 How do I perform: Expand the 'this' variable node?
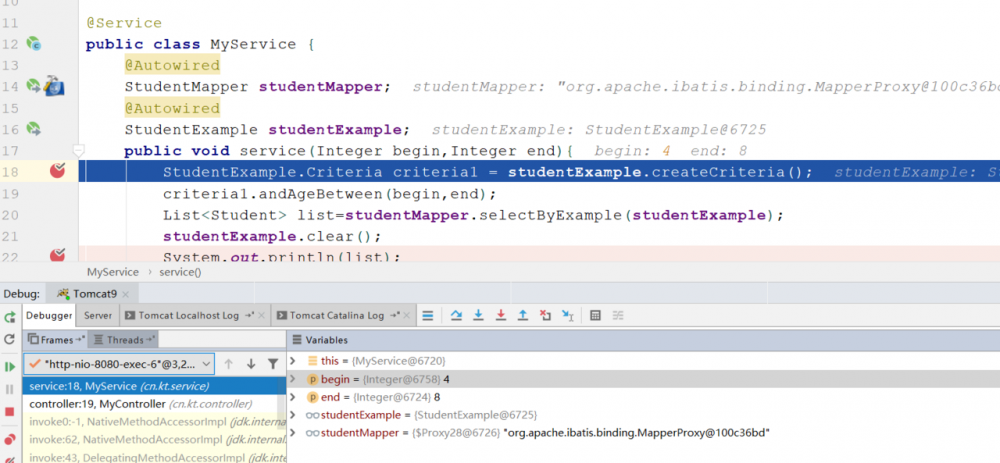click(x=293, y=361)
